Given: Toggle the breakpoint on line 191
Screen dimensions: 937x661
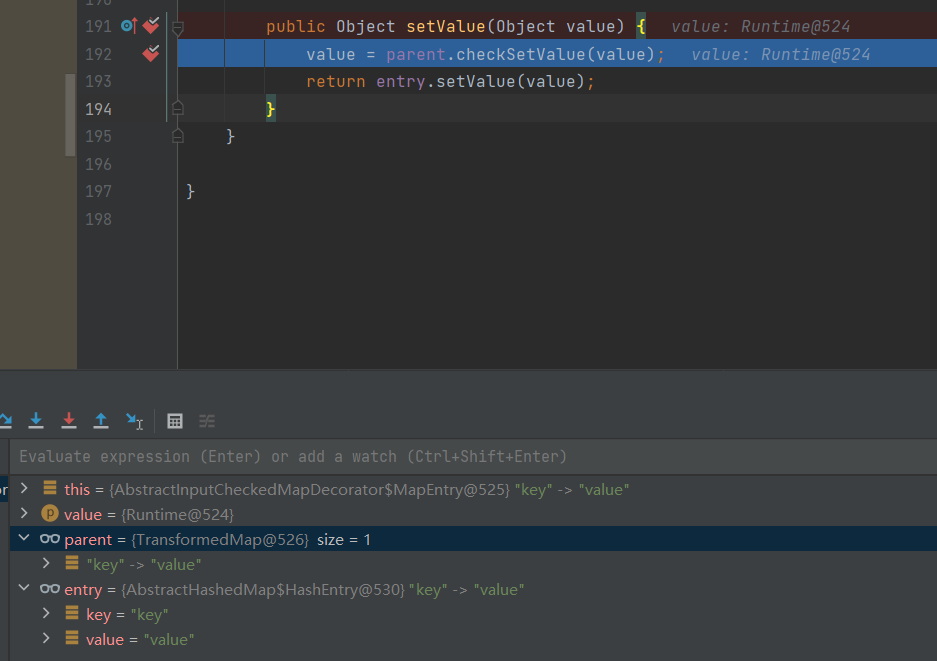Looking at the screenshot, I should pyautogui.click(x=151, y=26).
